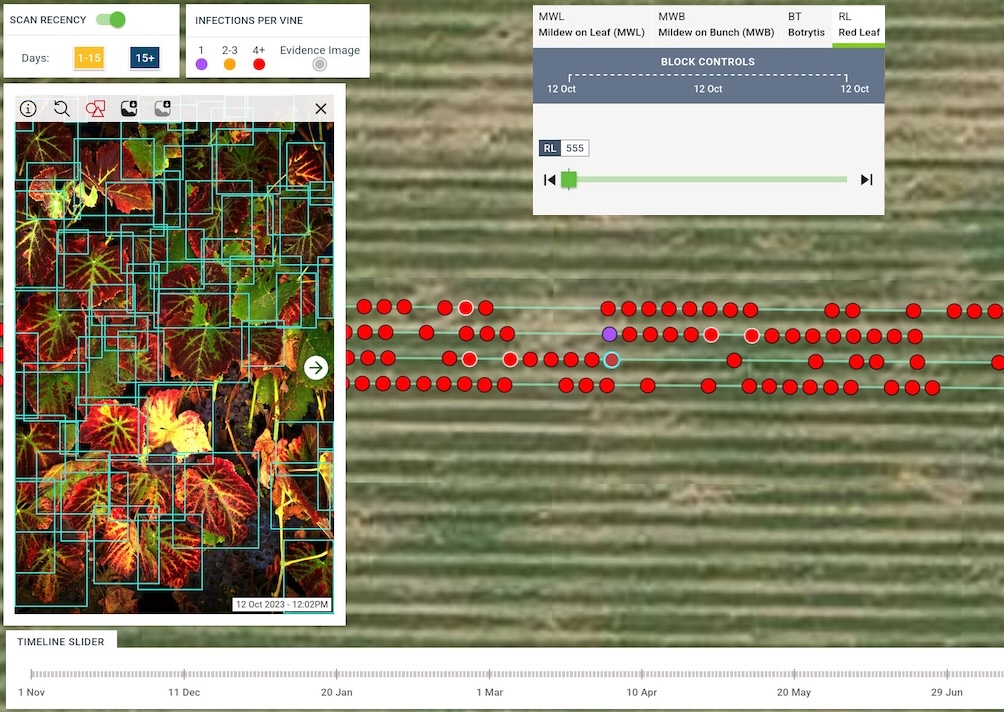Select the Botrytis tab
Viewport: 1004px width, 712px height.
click(x=806, y=25)
